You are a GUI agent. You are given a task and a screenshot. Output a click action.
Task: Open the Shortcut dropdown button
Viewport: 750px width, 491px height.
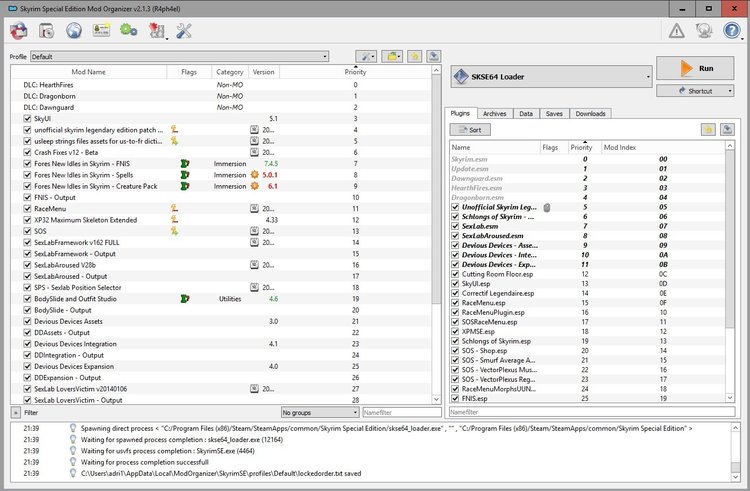695,91
